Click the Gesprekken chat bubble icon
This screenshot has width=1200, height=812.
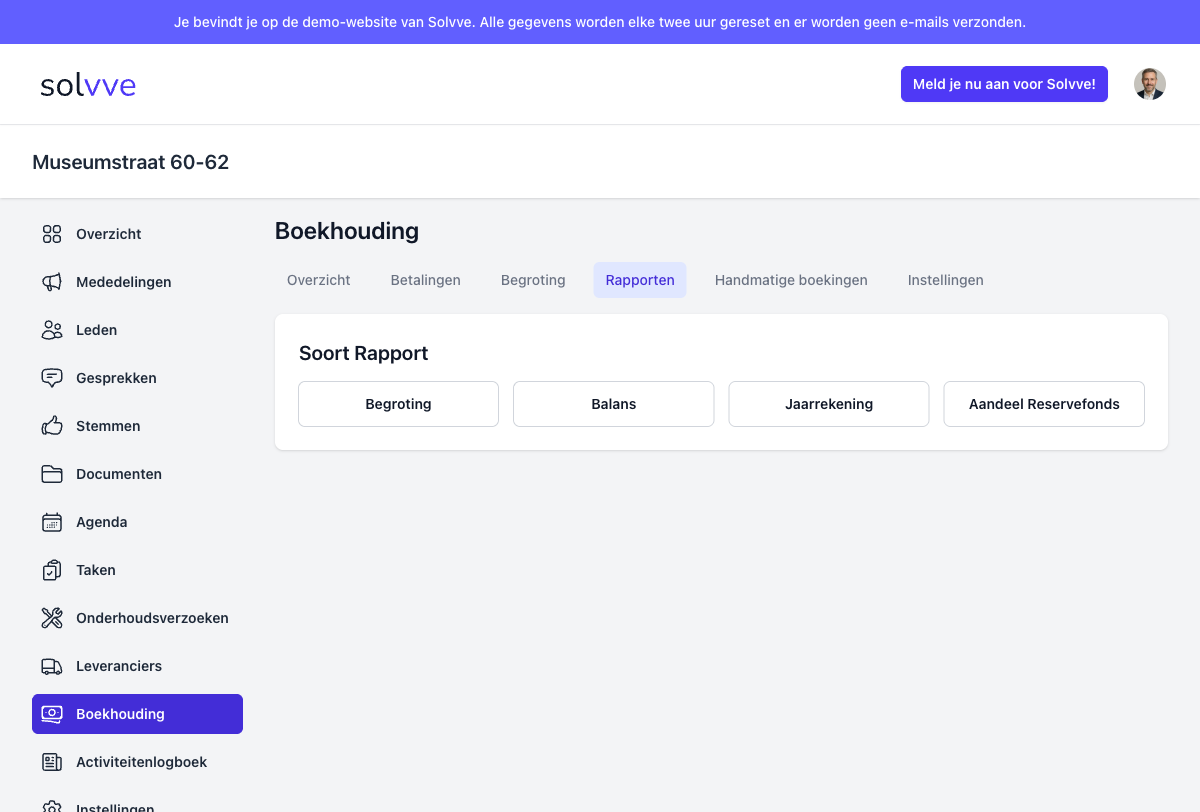click(52, 378)
